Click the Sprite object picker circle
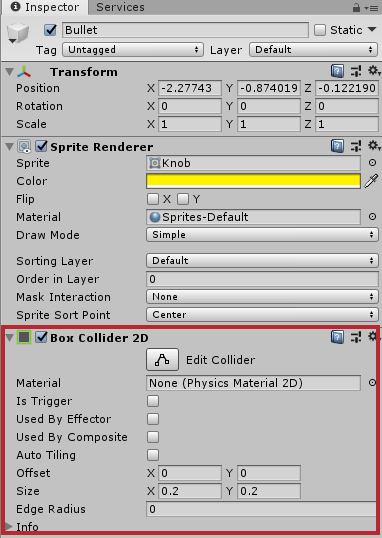The width and height of the screenshot is (382, 538). pyautogui.click(x=372, y=163)
